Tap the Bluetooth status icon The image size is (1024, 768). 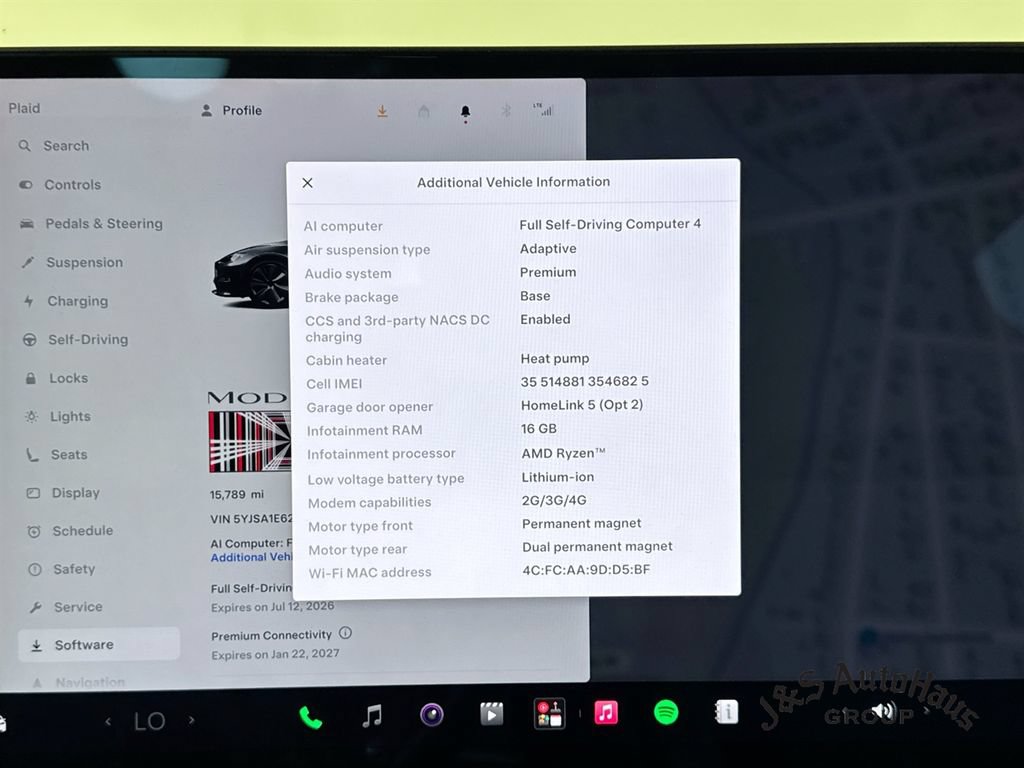[x=505, y=111]
